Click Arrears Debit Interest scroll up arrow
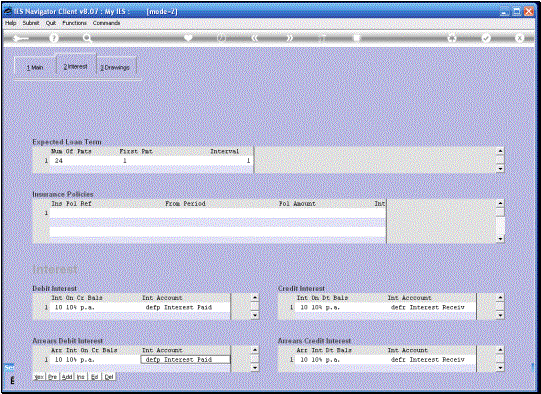Image resolution: width=541 pixels, height=394 pixels. 255,350
